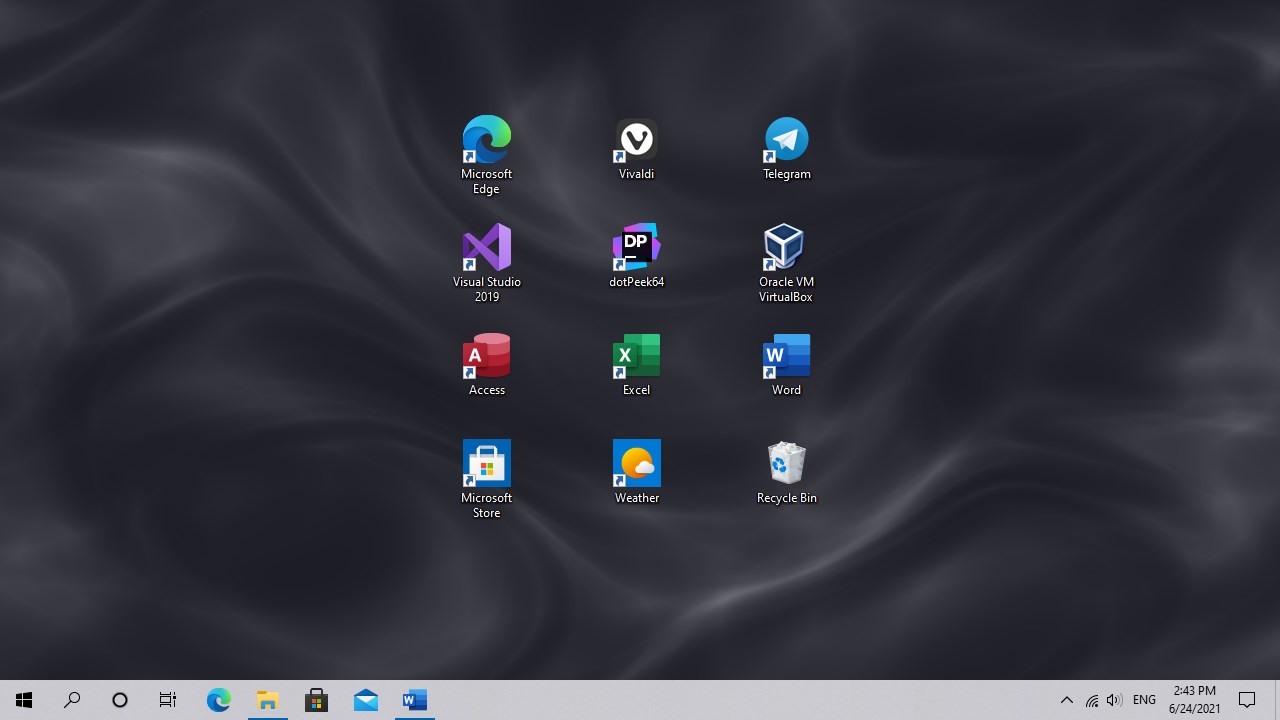Screen dimensions: 1280x720
Task: Open the Windows Start menu
Action: [24, 700]
